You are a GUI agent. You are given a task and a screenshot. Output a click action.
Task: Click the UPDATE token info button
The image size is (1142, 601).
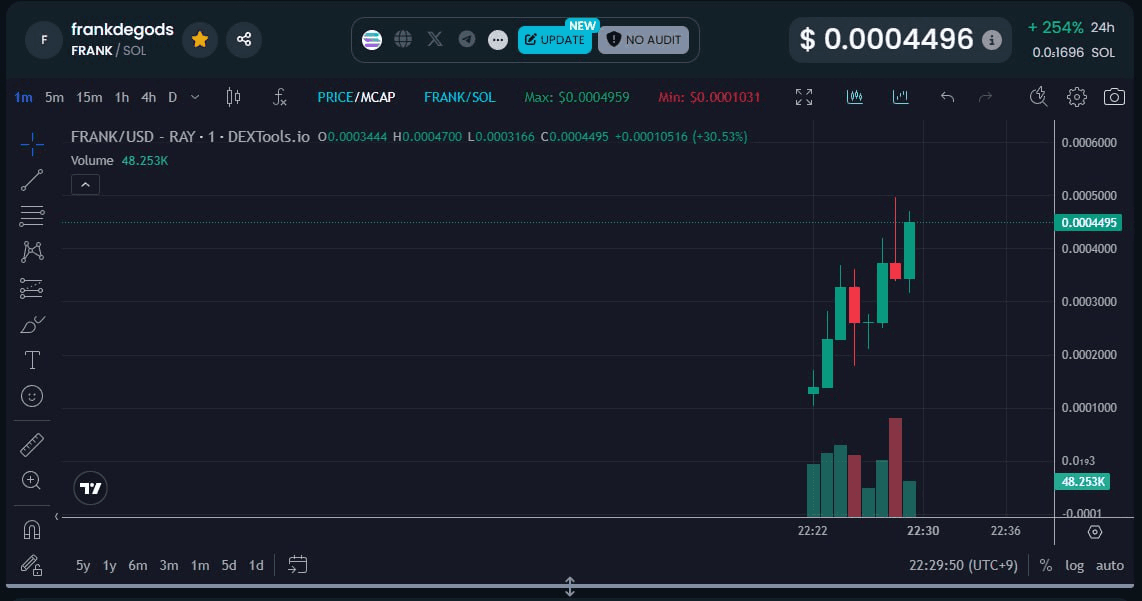pyautogui.click(x=555, y=40)
